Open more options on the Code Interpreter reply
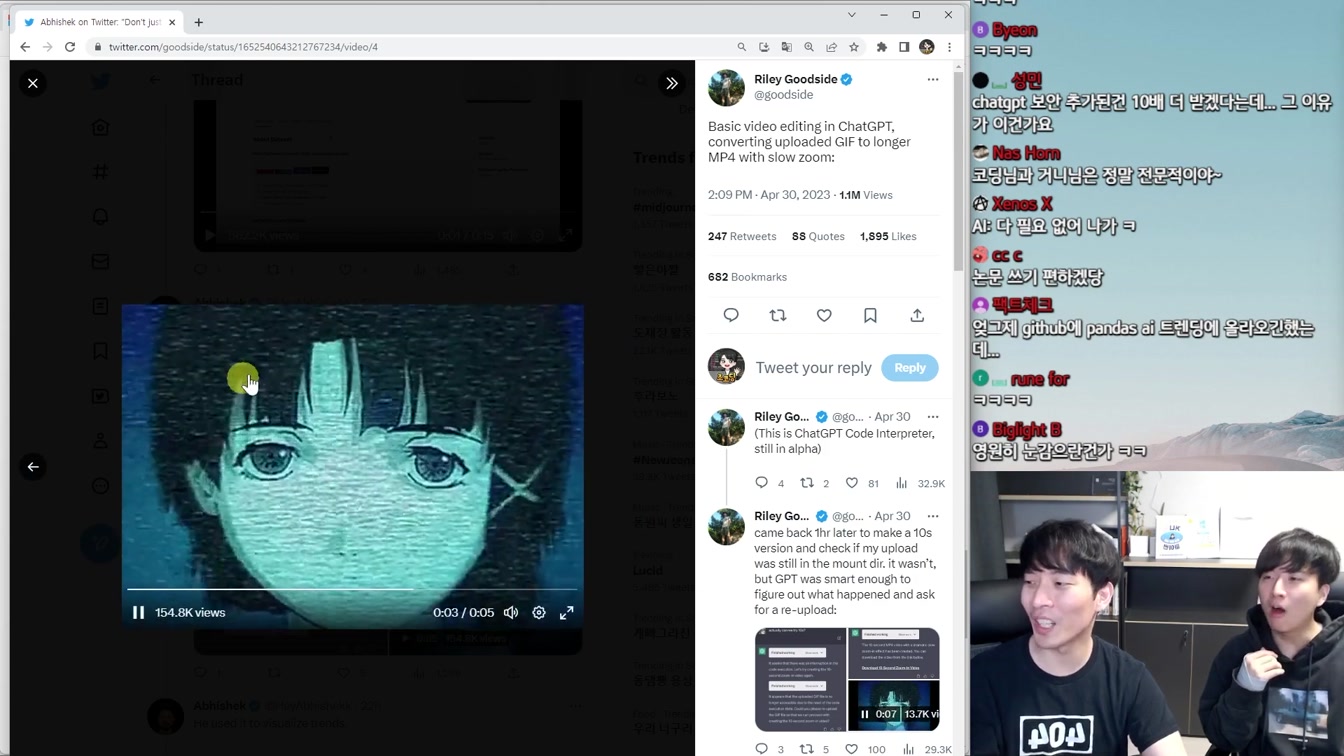This screenshot has width=1344, height=756. click(x=933, y=417)
